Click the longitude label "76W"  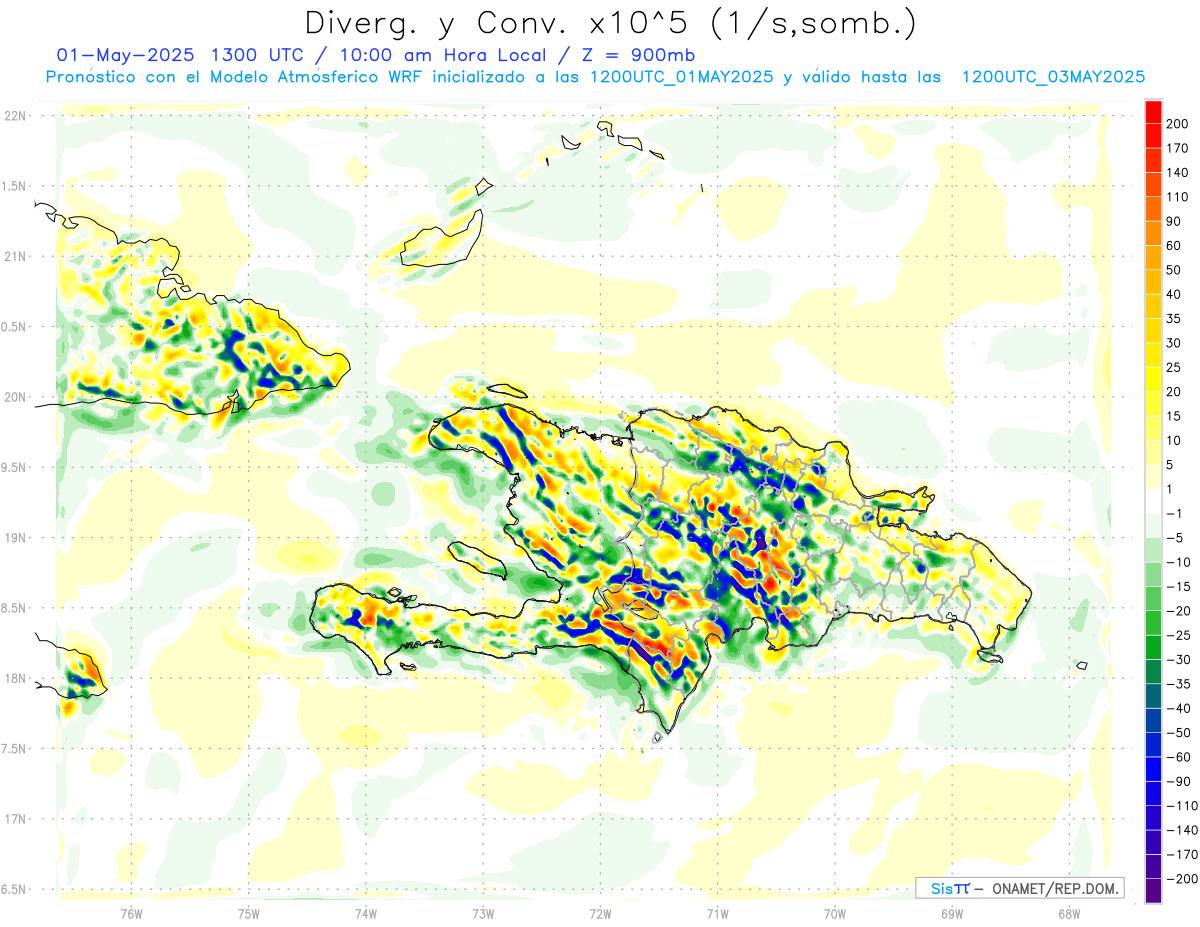132,913
